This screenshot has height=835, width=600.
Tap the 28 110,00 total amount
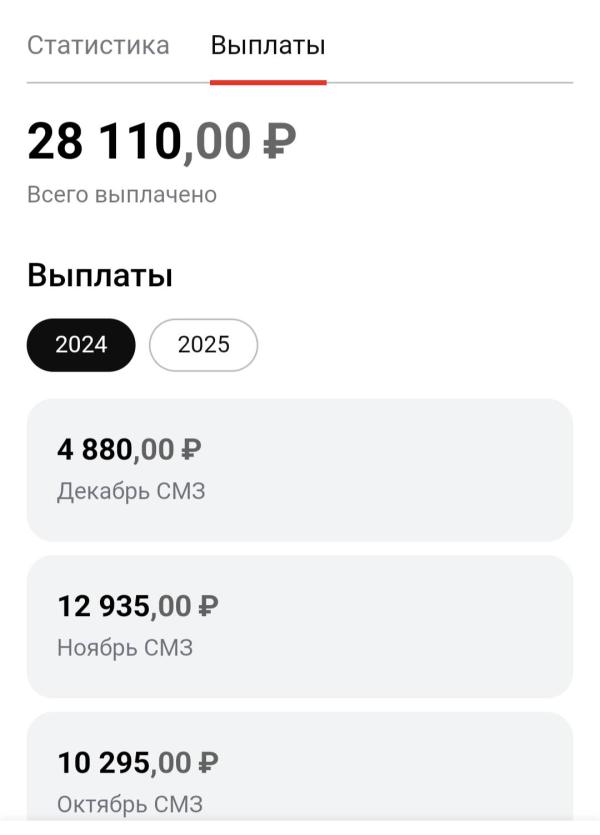161,141
